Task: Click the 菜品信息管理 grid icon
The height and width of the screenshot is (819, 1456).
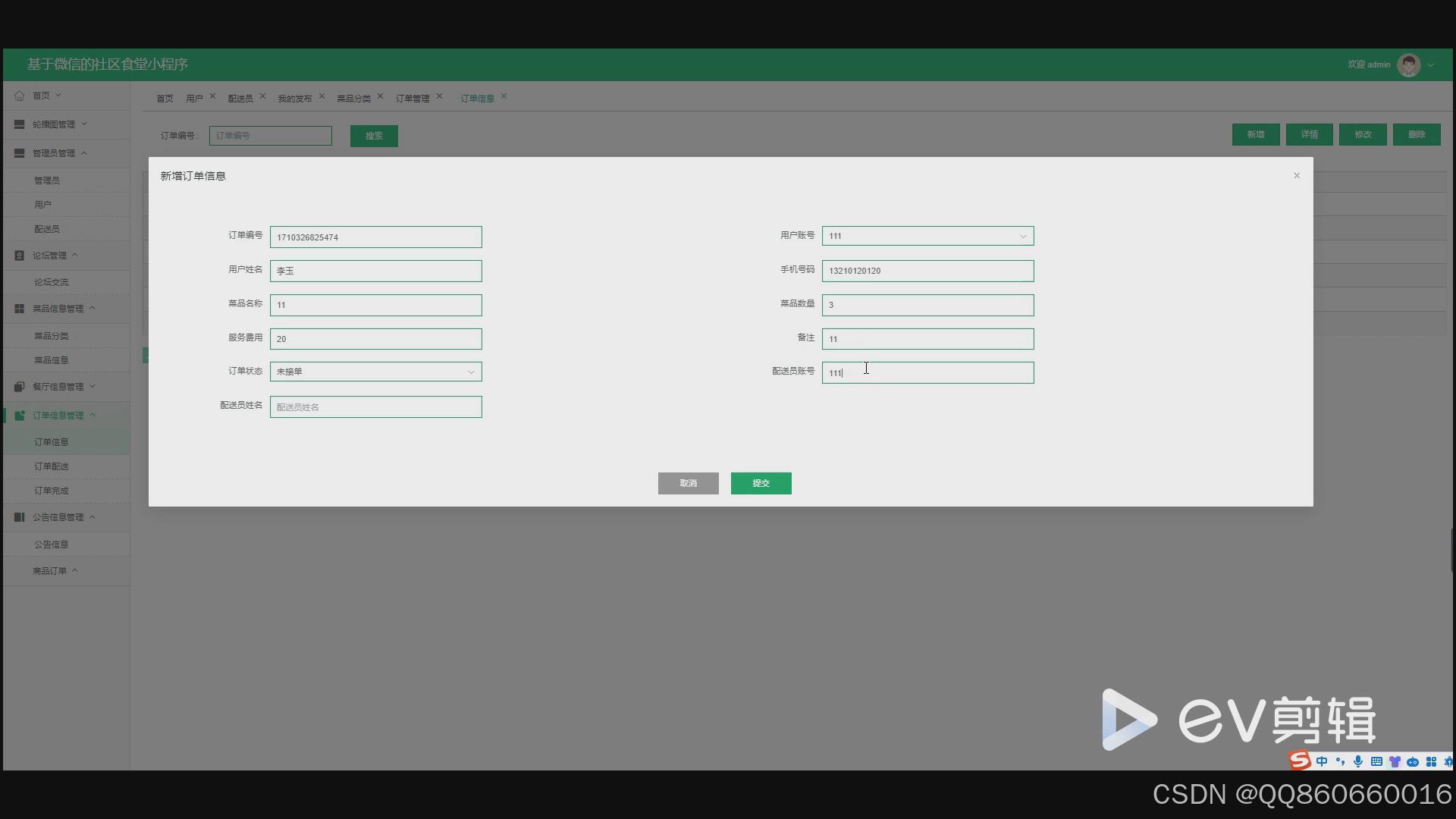Action: coord(20,309)
